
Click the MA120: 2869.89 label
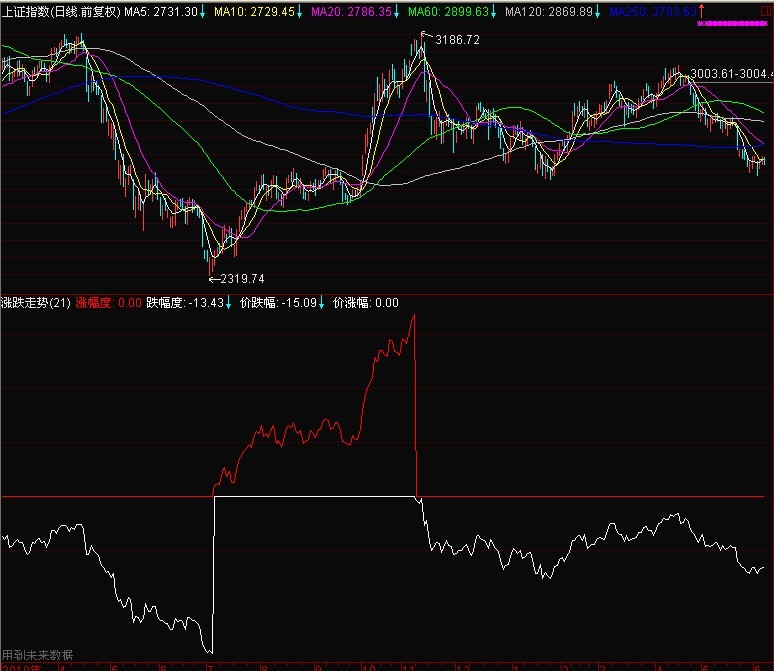(x=549, y=11)
